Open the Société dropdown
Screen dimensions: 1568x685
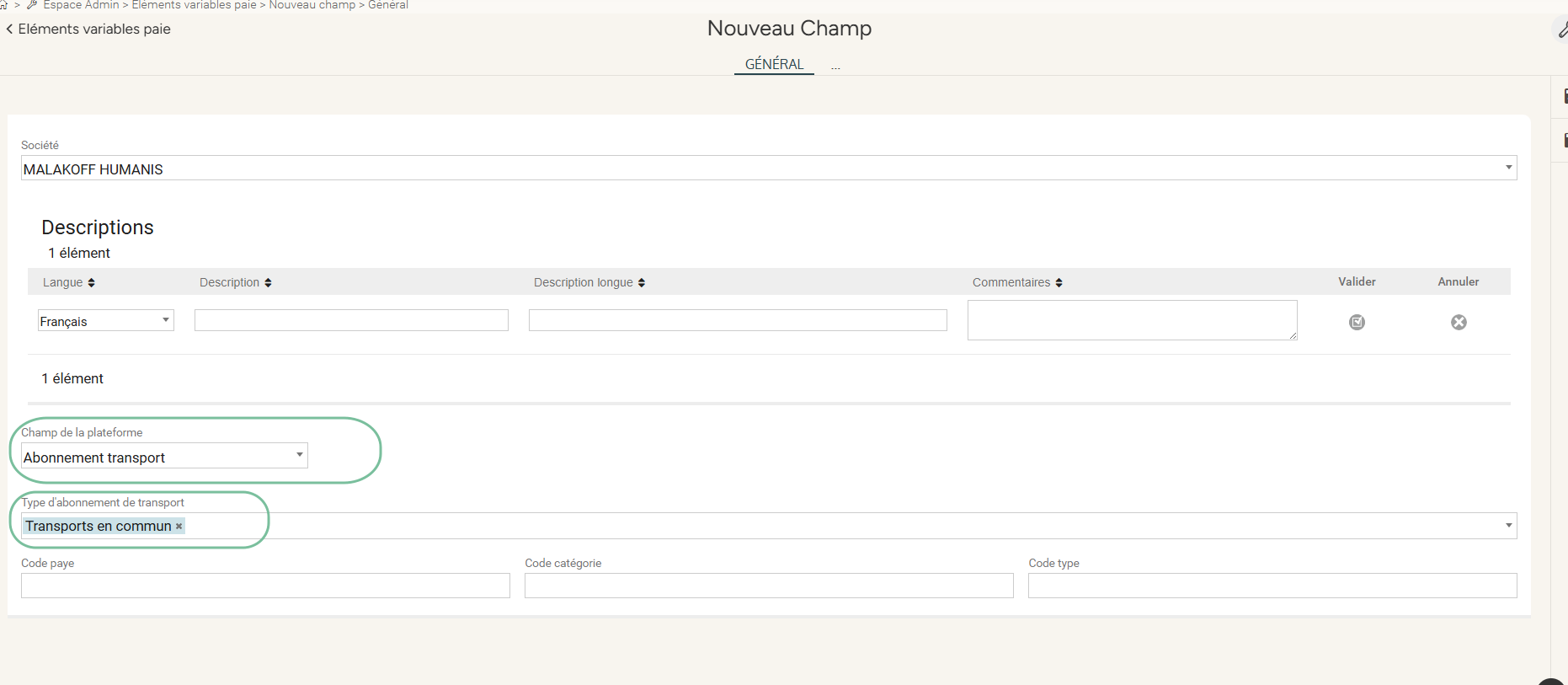pos(1508,168)
